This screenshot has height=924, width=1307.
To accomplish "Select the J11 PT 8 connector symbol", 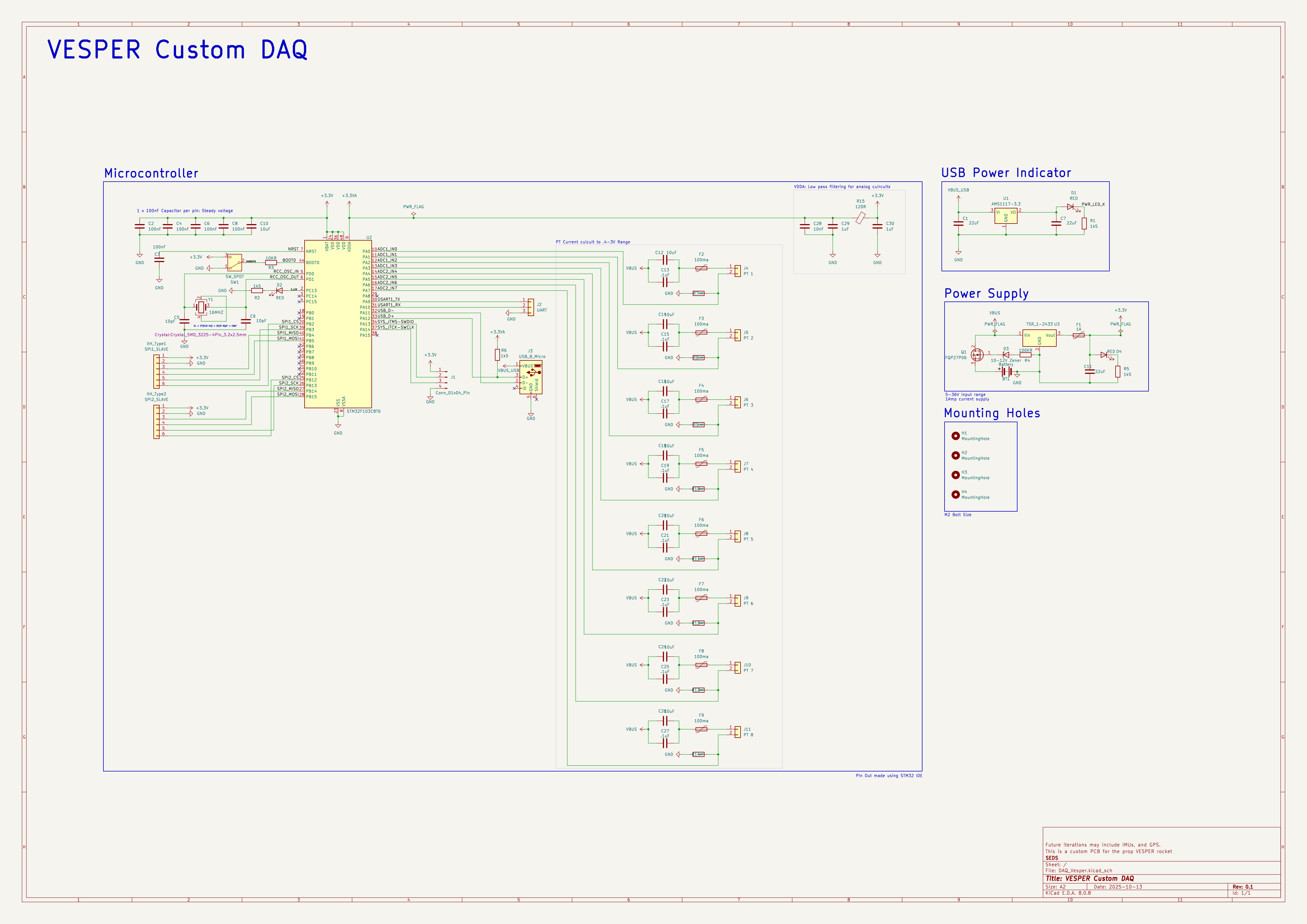I will pyautogui.click(x=738, y=732).
